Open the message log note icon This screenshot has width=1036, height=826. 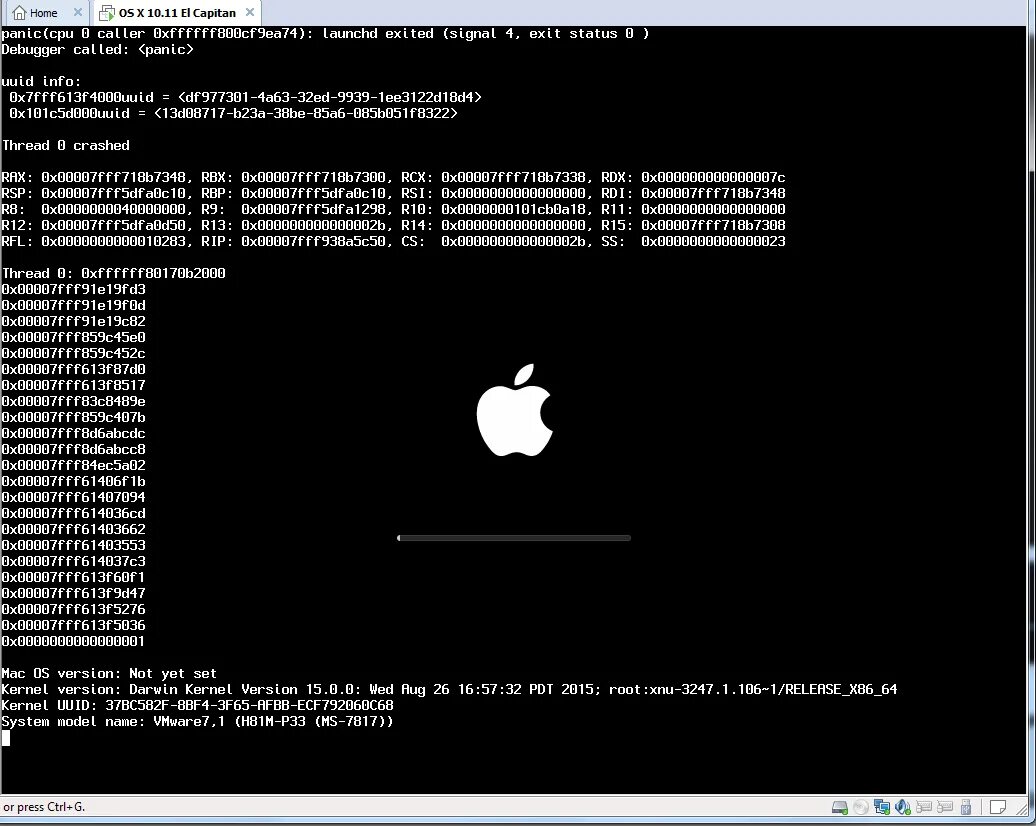tap(998, 807)
